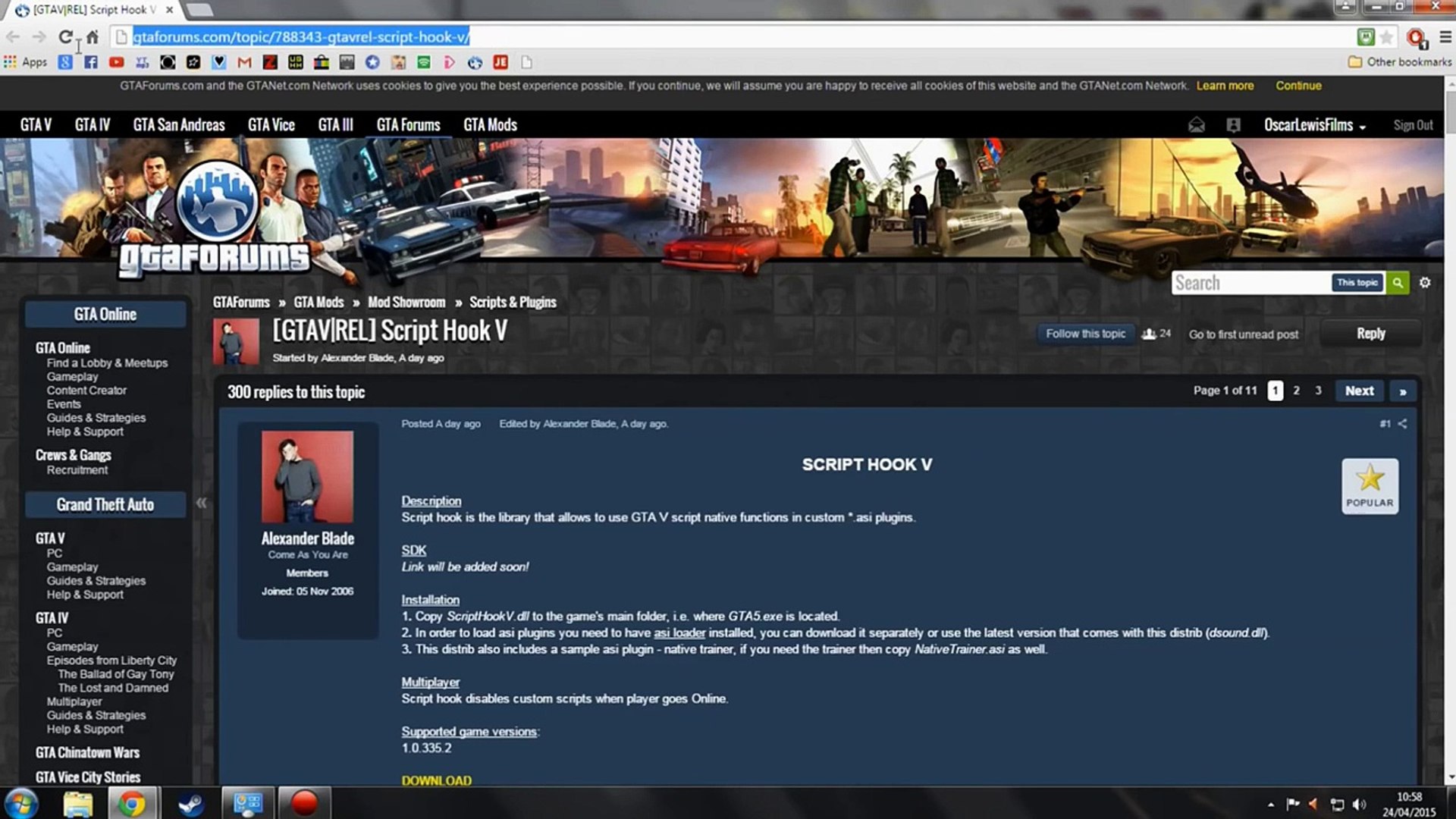Click the share icon on post #1
1456x819 pixels.
1403,424
